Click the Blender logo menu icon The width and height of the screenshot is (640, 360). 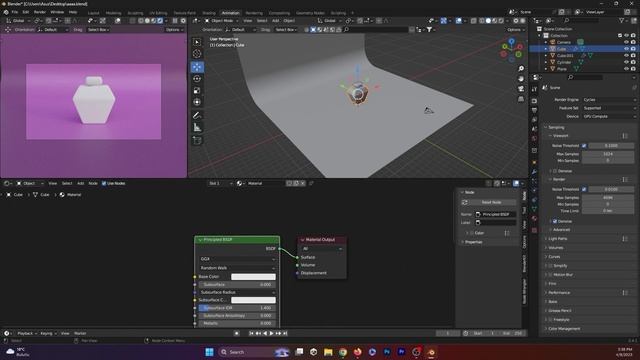tap(6, 12)
